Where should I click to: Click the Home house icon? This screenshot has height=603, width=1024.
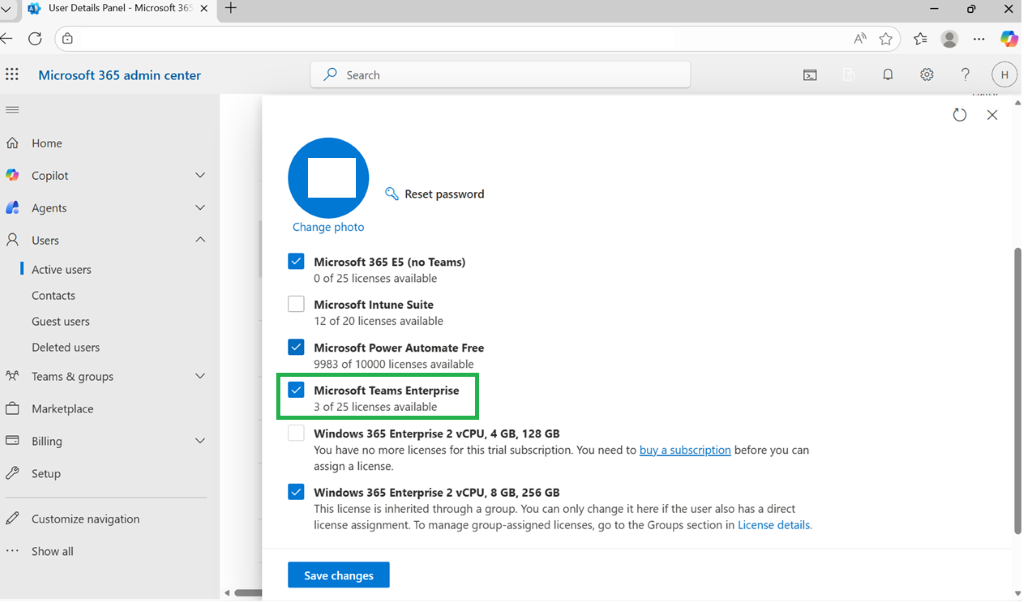click(x=12, y=142)
